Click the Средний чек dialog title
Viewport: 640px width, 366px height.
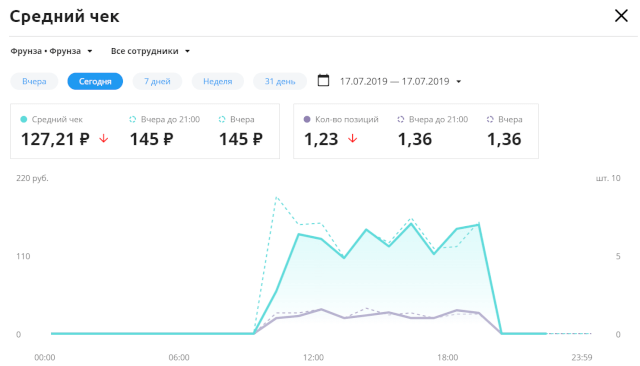coord(64,17)
